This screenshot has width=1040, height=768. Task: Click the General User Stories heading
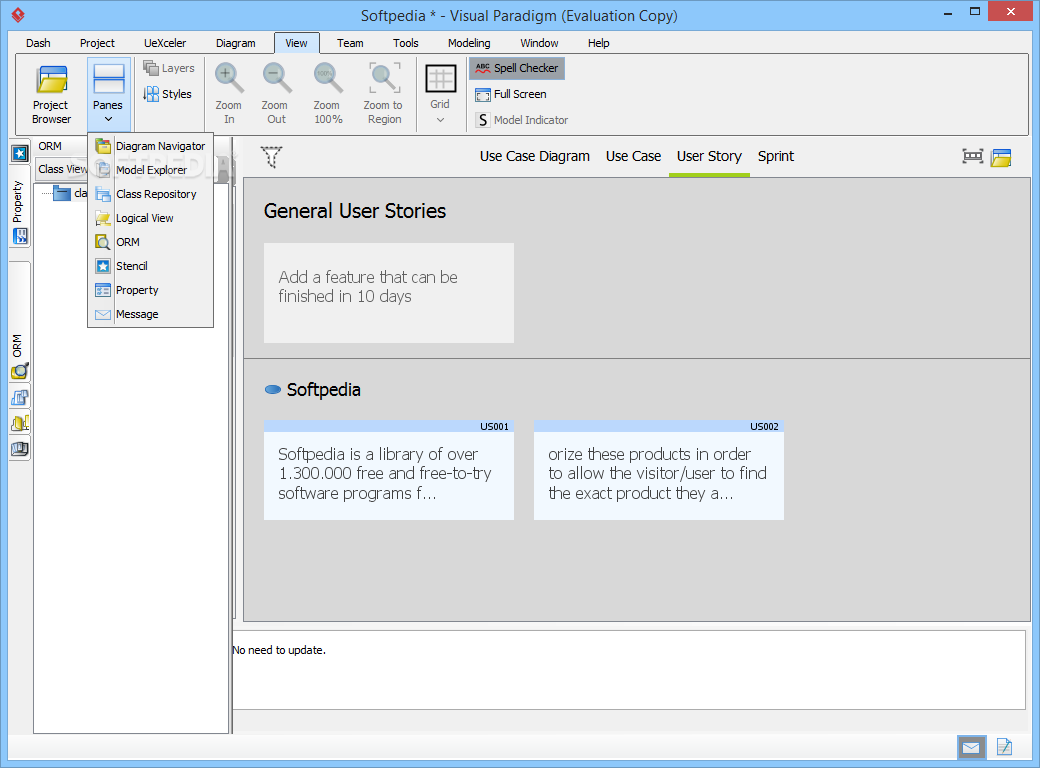[355, 211]
